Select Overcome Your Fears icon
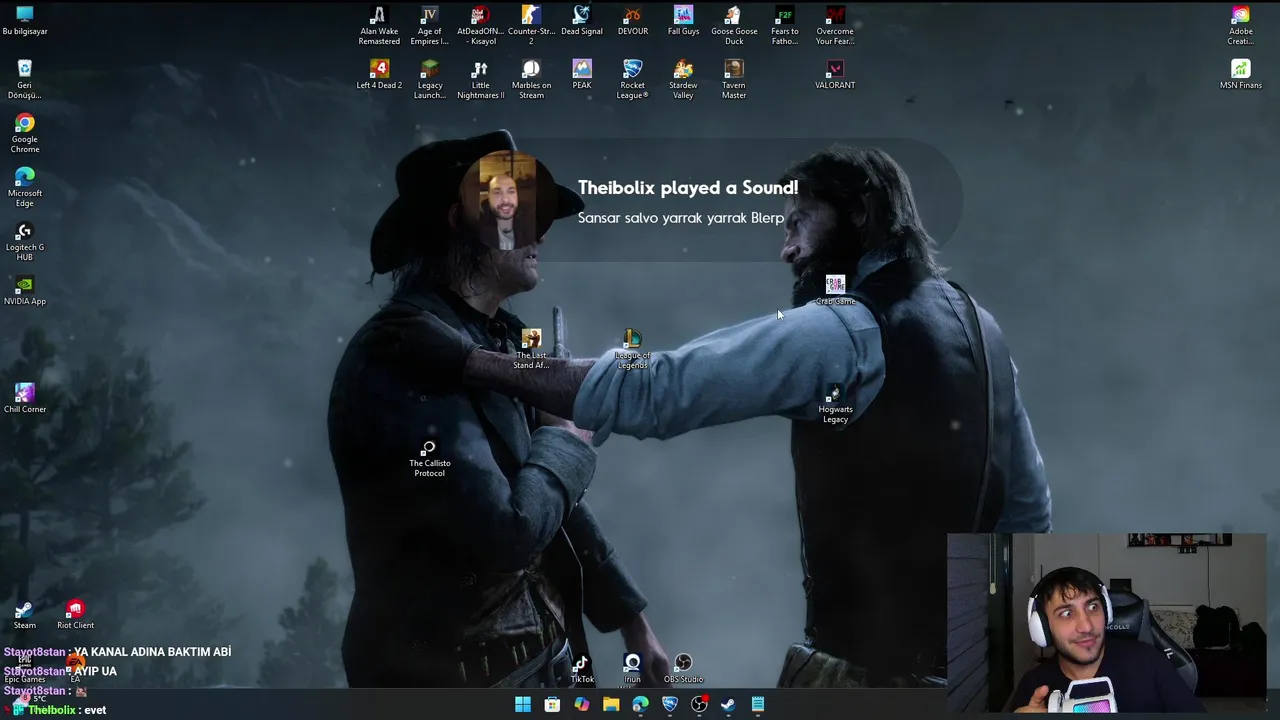1280x720 pixels. point(835,26)
